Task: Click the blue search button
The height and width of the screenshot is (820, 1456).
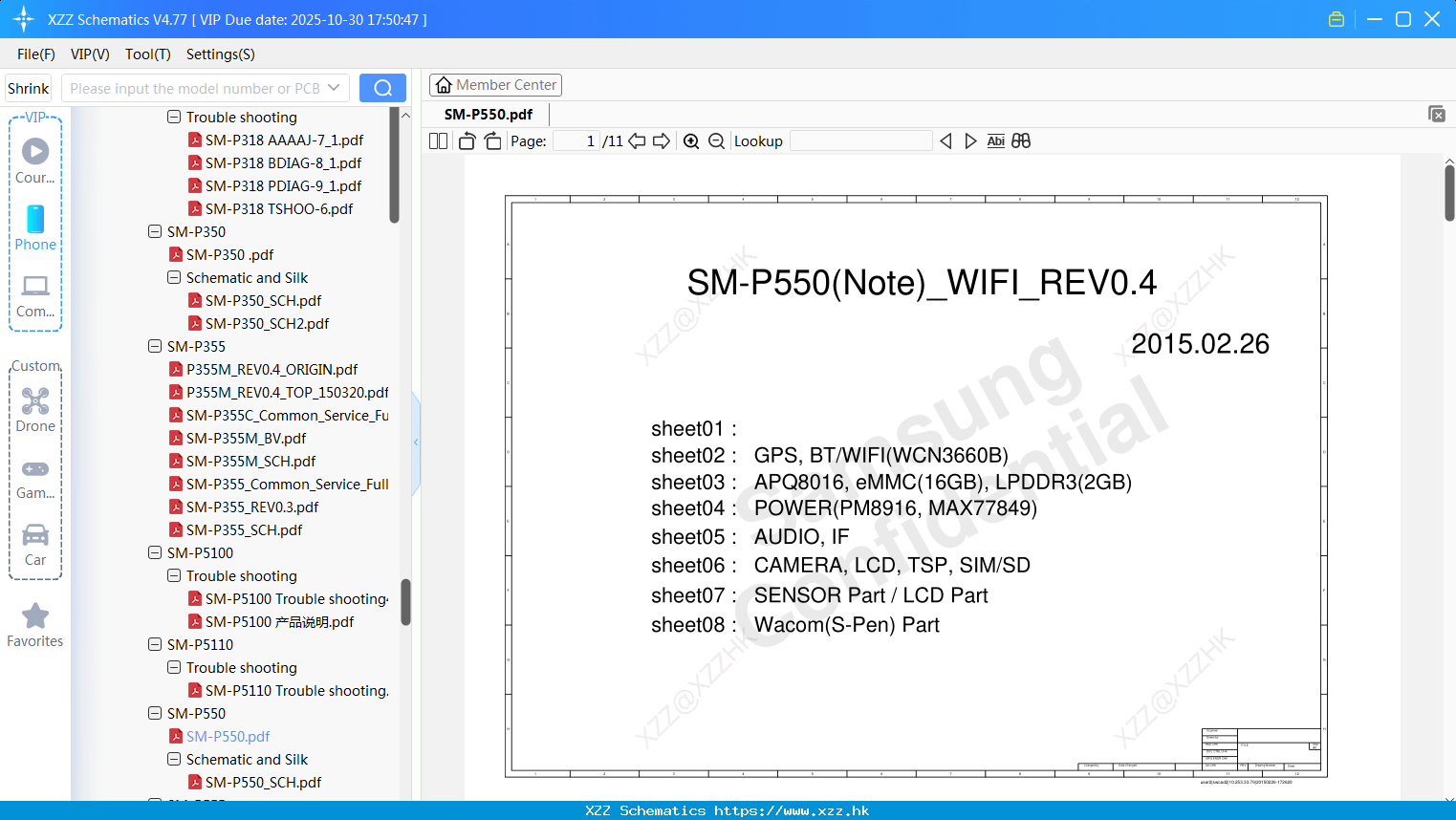Action: 382,88
